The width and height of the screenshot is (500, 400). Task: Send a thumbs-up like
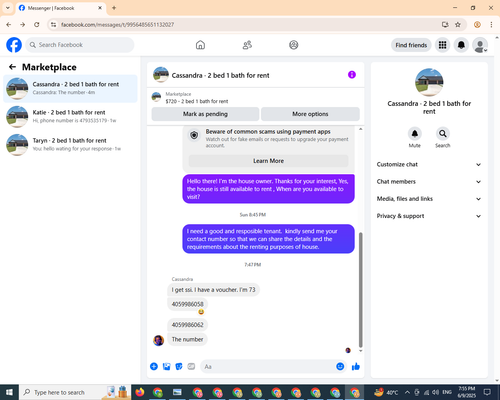356,367
